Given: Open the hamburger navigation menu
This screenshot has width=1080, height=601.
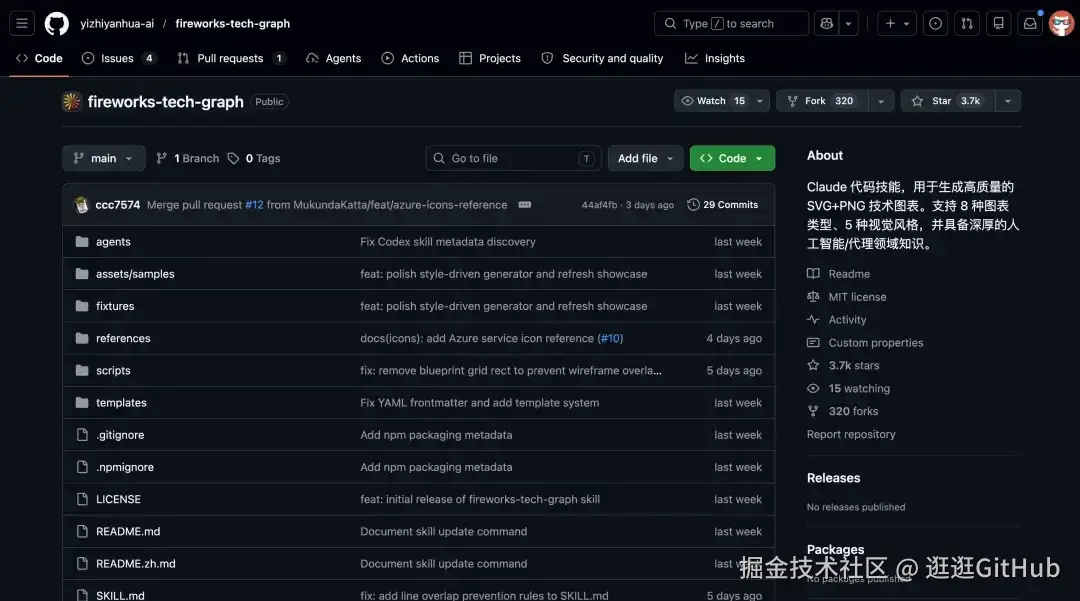Looking at the screenshot, I should click(x=22, y=23).
